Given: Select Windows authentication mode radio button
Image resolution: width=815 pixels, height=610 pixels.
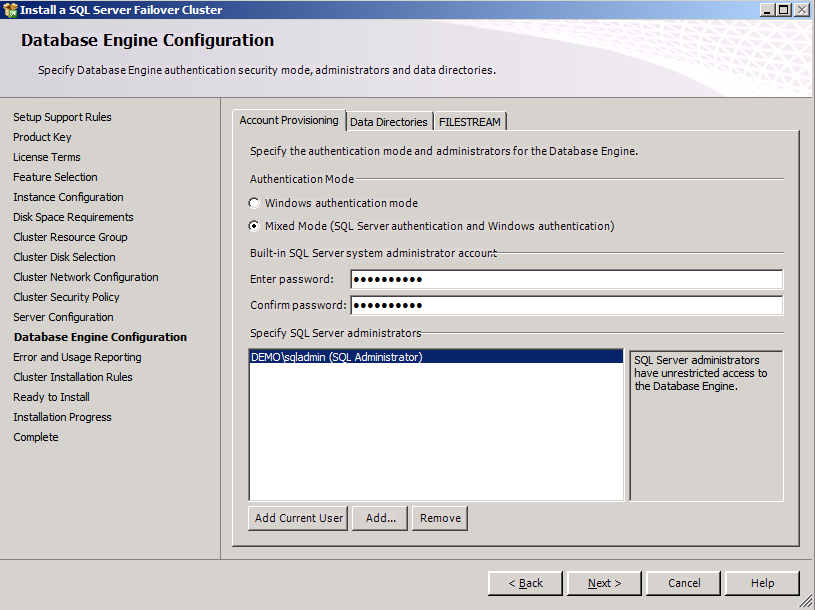Looking at the screenshot, I should (x=254, y=203).
